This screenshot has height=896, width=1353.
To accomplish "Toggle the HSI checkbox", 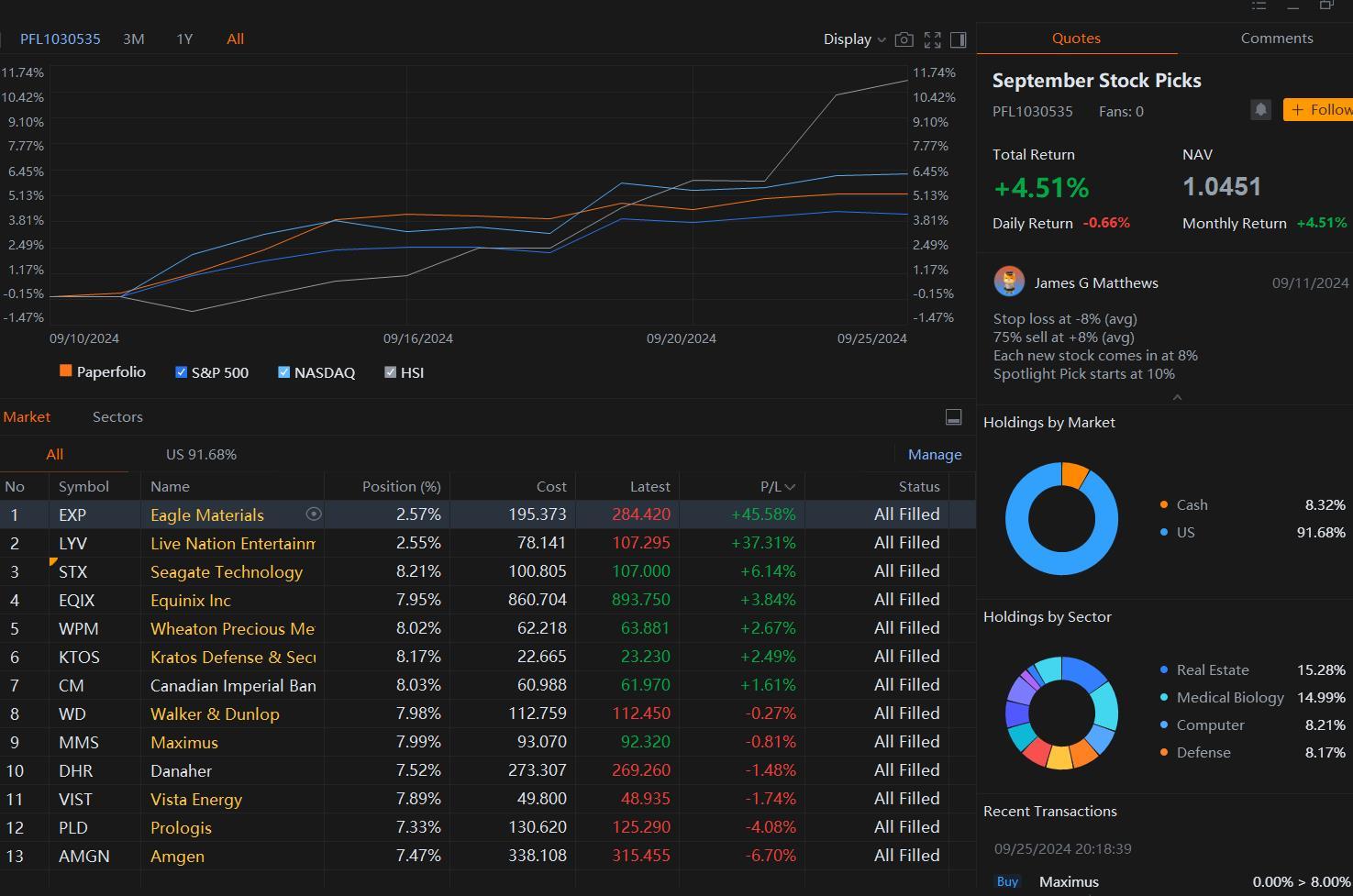I will [390, 372].
